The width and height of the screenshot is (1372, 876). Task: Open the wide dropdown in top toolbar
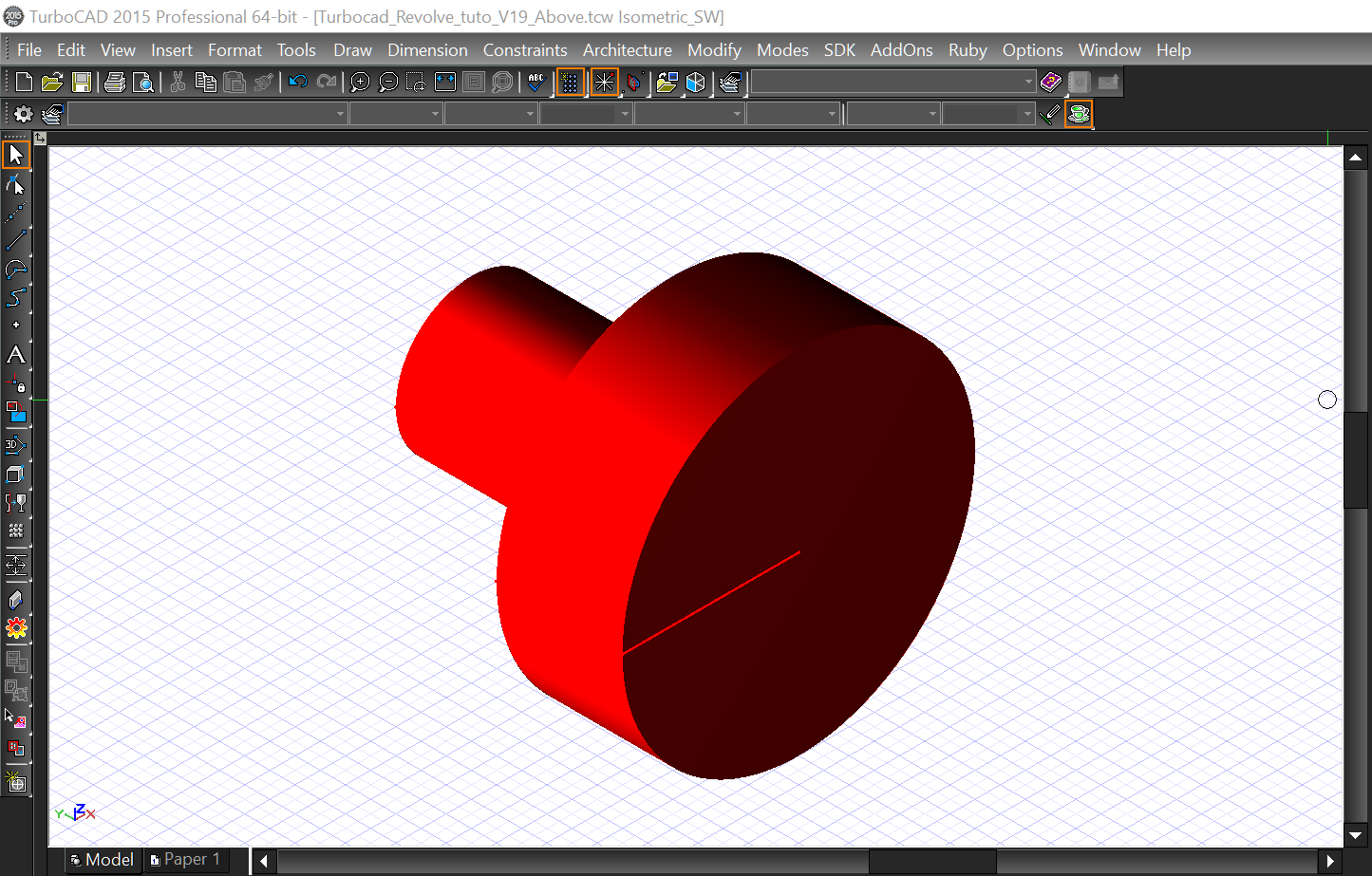pos(893,83)
